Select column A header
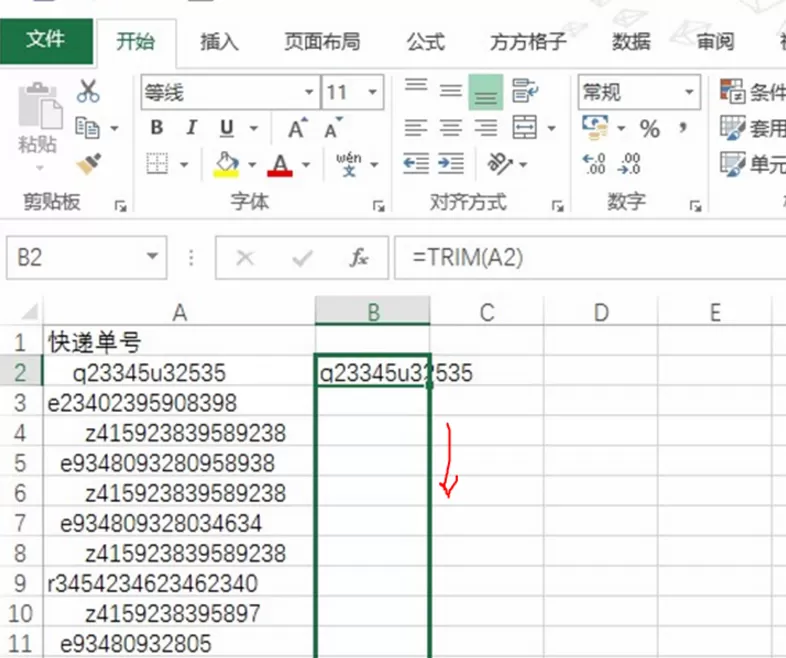786x658 pixels. click(x=179, y=312)
